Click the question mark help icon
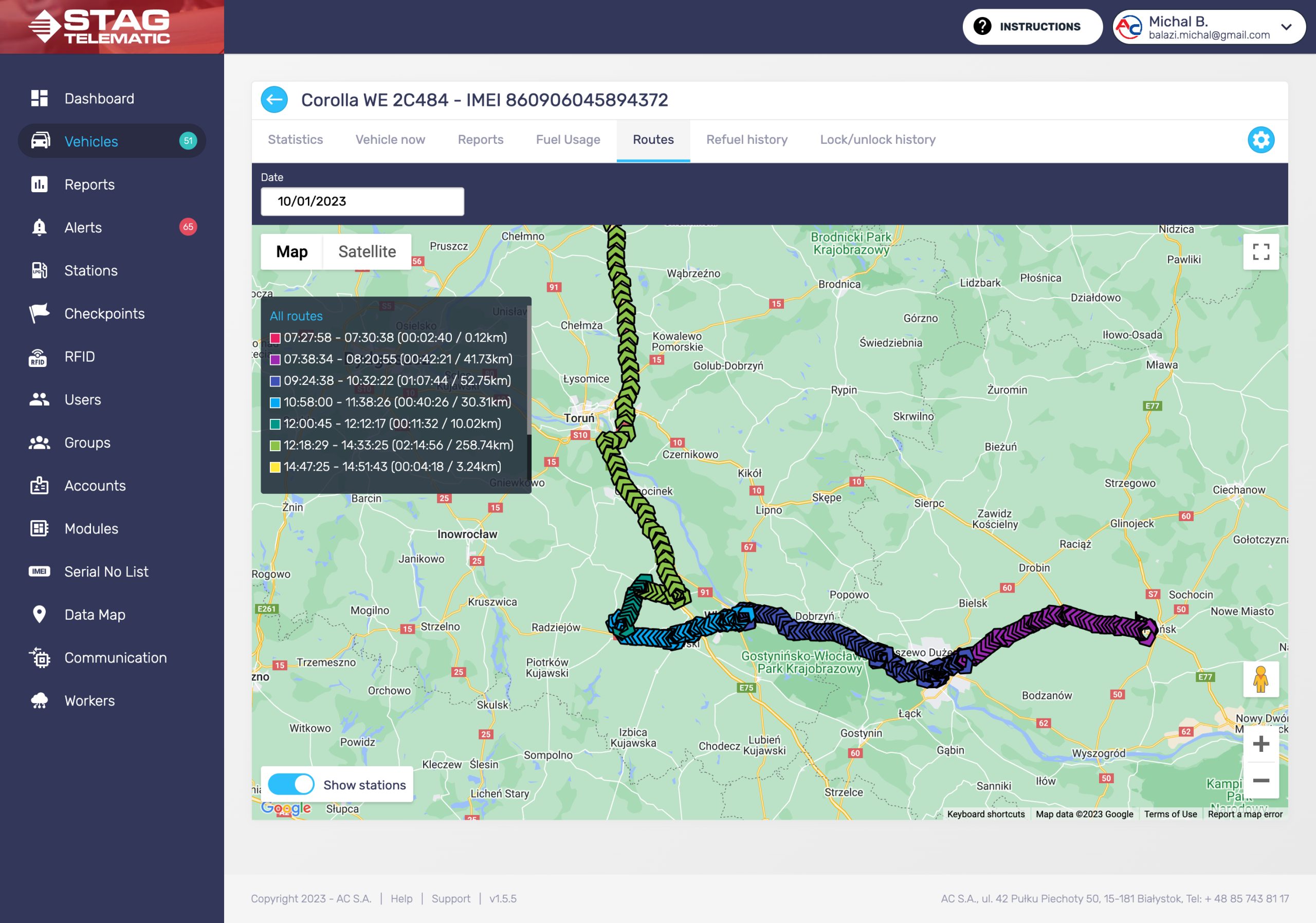The width and height of the screenshot is (1316, 923). [x=982, y=26]
